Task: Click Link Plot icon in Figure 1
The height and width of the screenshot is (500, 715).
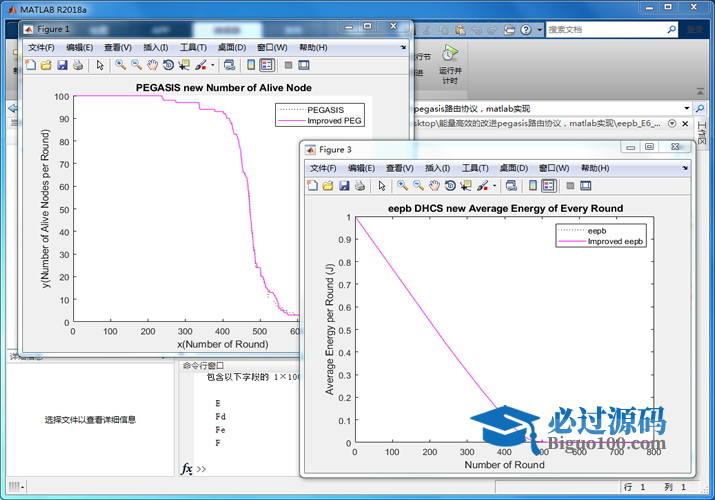Action: tap(229, 65)
